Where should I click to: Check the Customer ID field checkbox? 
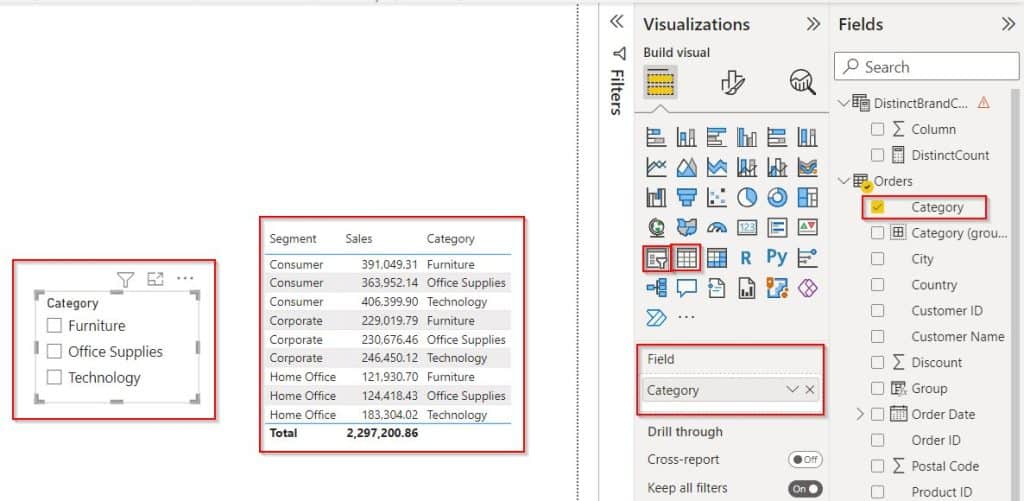(878, 311)
